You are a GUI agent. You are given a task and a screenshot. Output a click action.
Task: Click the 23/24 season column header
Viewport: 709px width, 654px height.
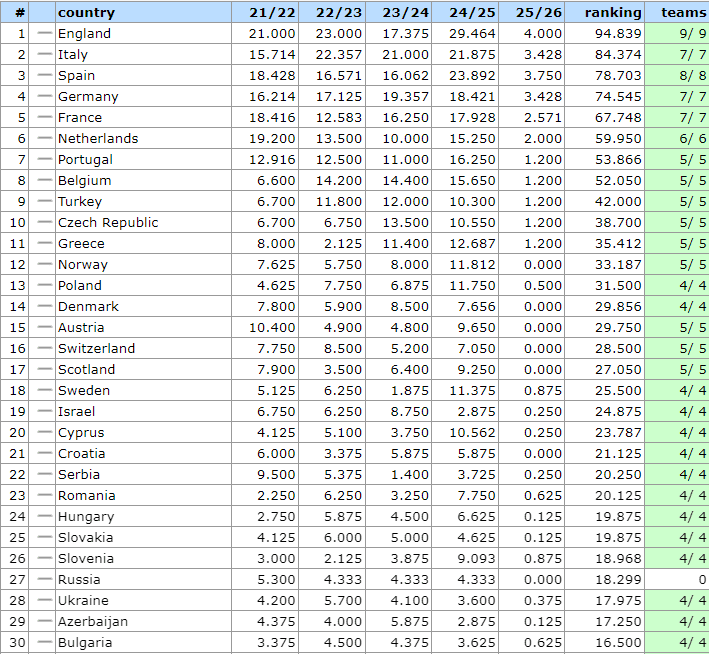[406, 13]
